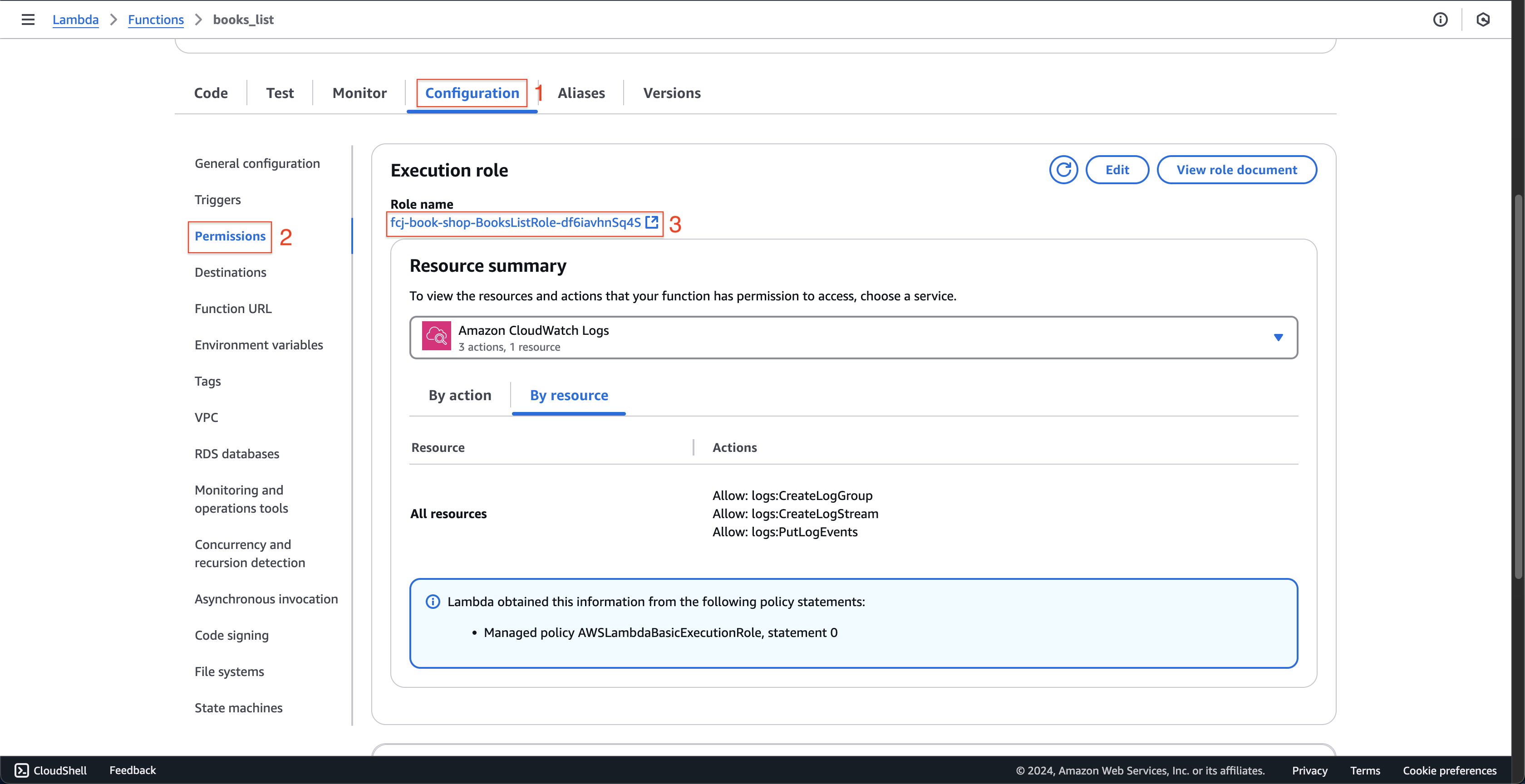
Task: Open the Aliases tab
Action: pos(581,93)
